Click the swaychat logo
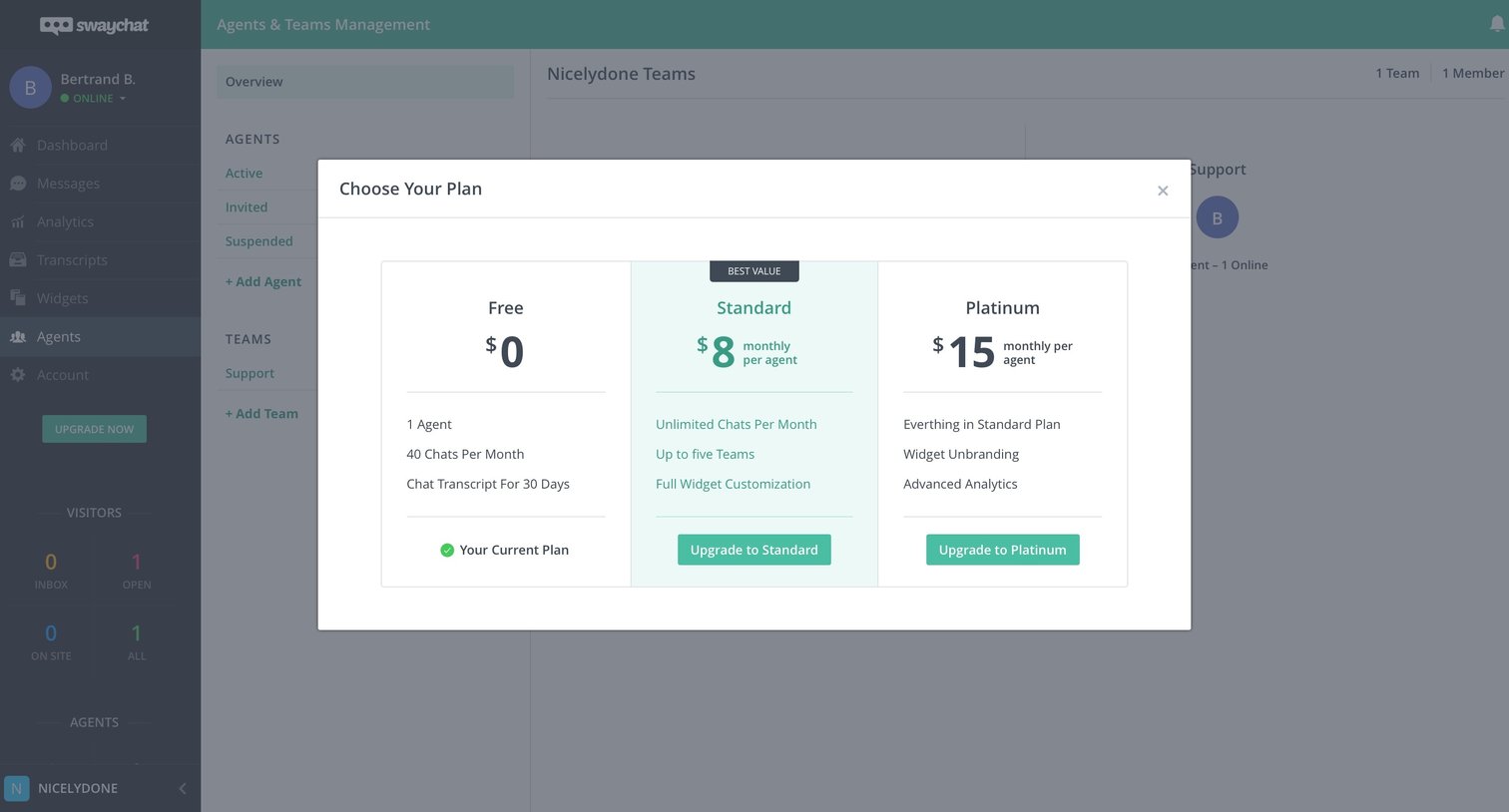The image size is (1509, 812). pyautogui.click(x=94, y=25)
